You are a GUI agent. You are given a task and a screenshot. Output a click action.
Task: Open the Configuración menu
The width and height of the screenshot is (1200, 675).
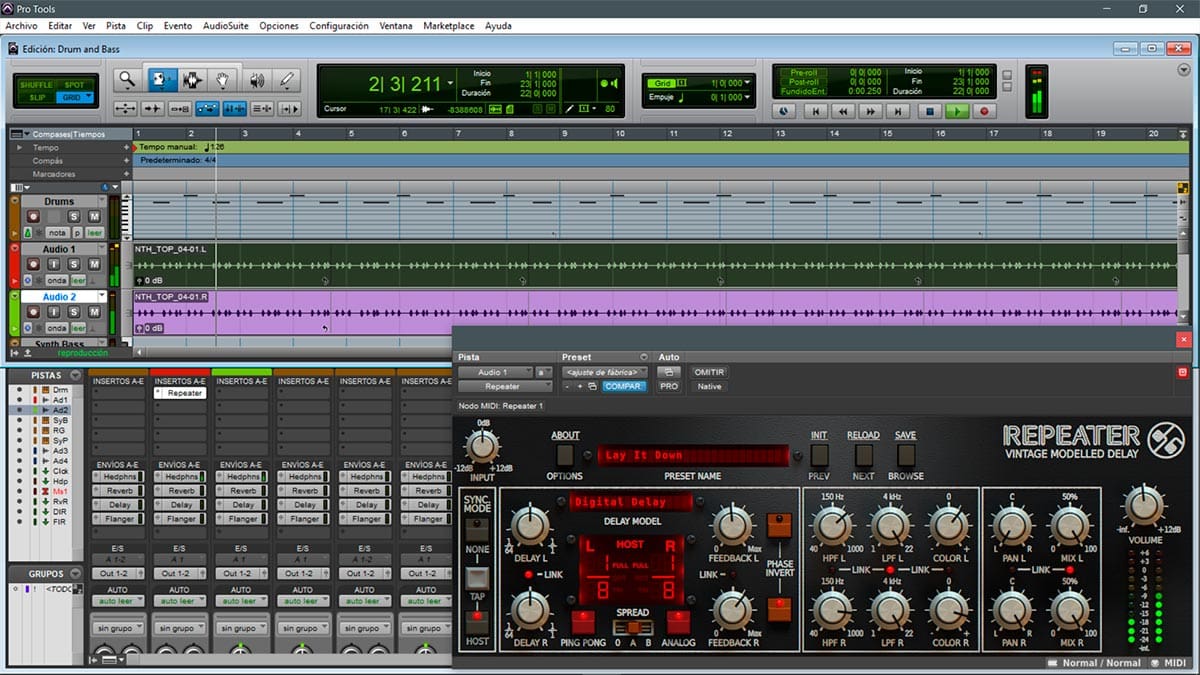(339, 26)
